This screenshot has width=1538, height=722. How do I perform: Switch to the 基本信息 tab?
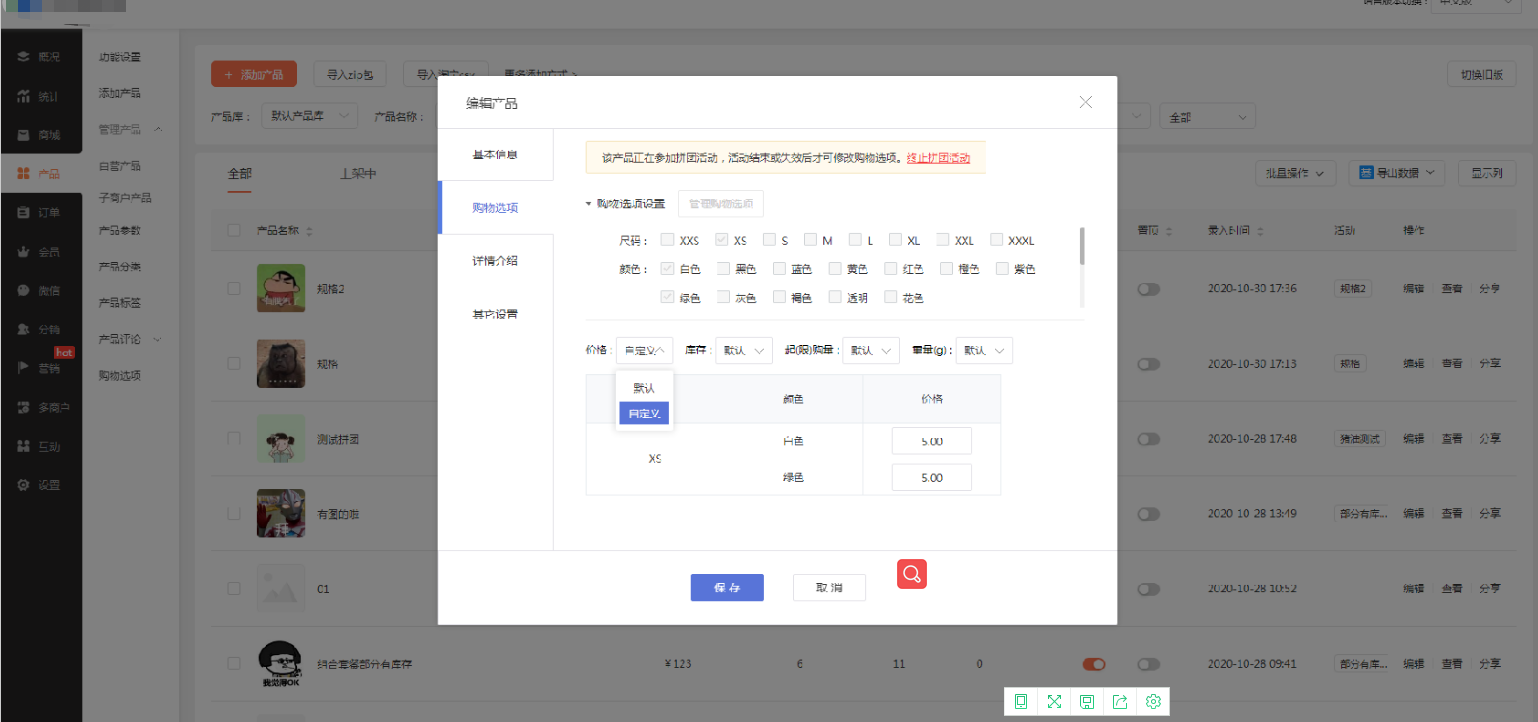[495, 155]
